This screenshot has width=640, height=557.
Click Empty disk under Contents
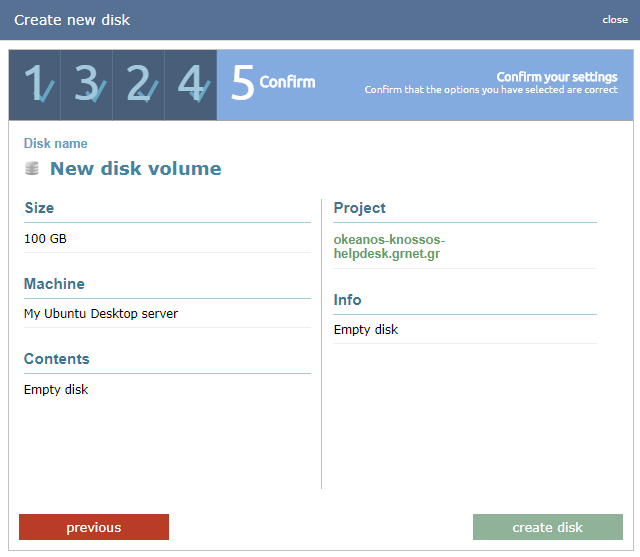[x=56, y=390]
